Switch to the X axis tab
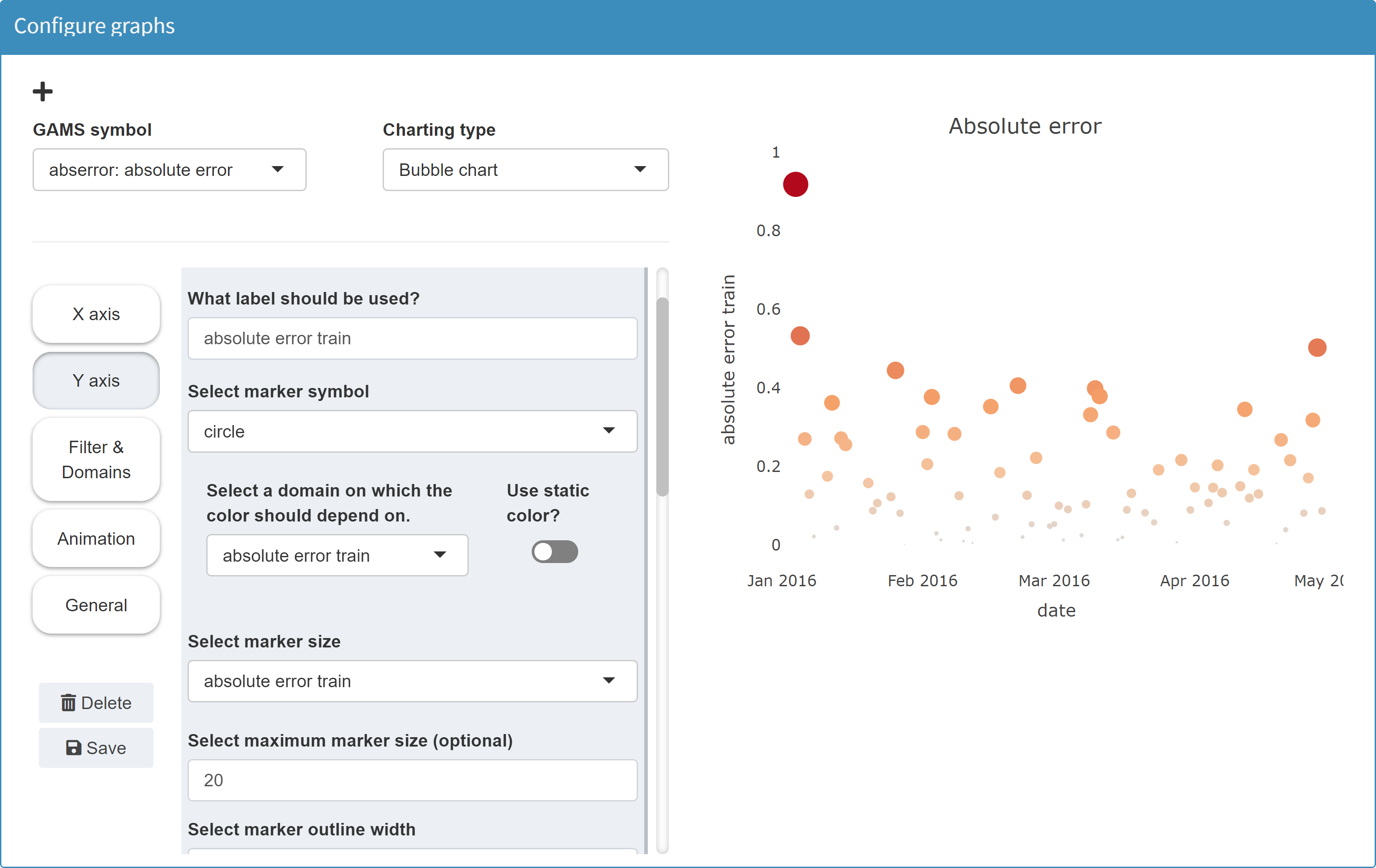Screen dimensions: 1376x868 coord(96,314)
